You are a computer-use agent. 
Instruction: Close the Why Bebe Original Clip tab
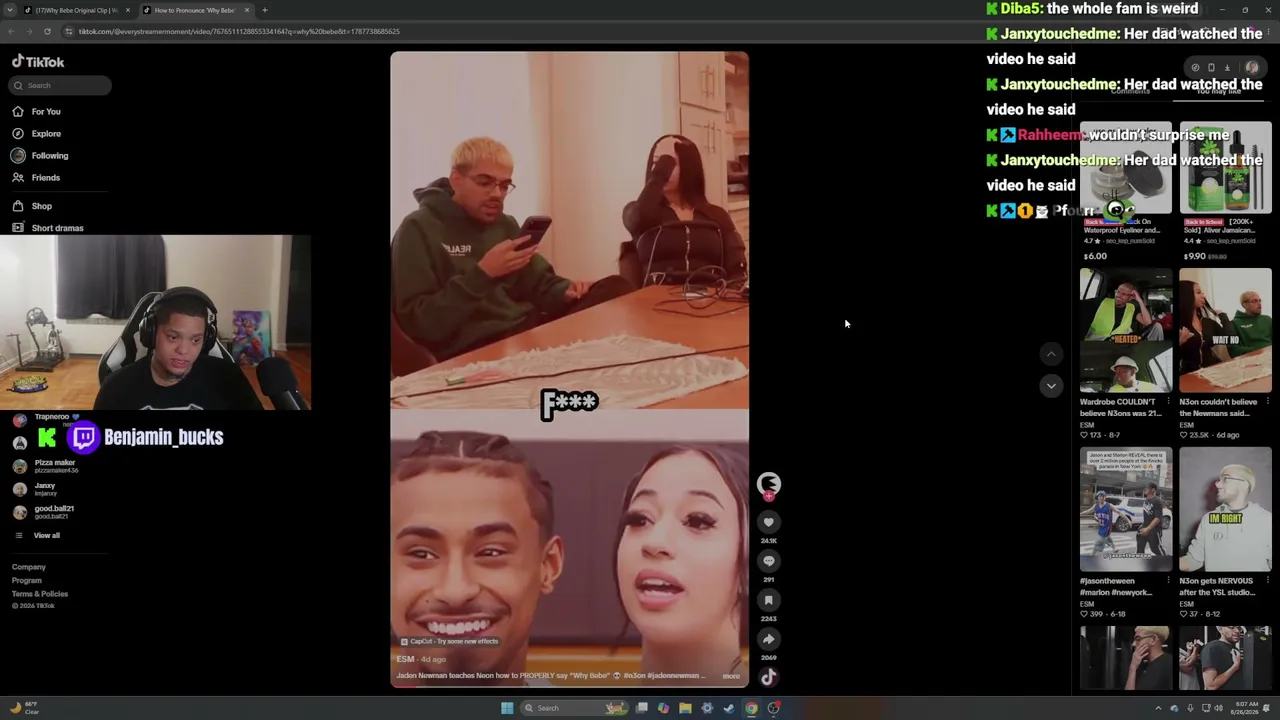click(127, 10)
